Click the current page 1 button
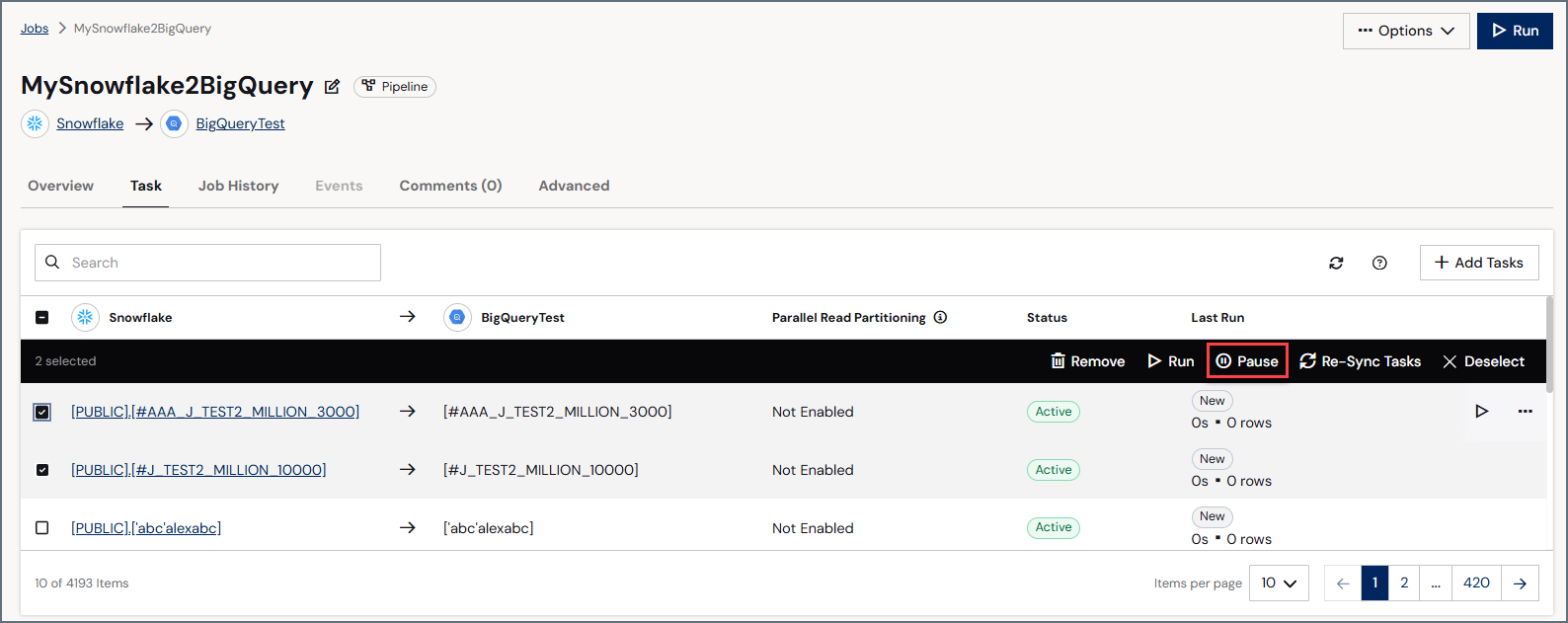The height and width of the screenshot is (623, 1568). [x=1374, y=583]
